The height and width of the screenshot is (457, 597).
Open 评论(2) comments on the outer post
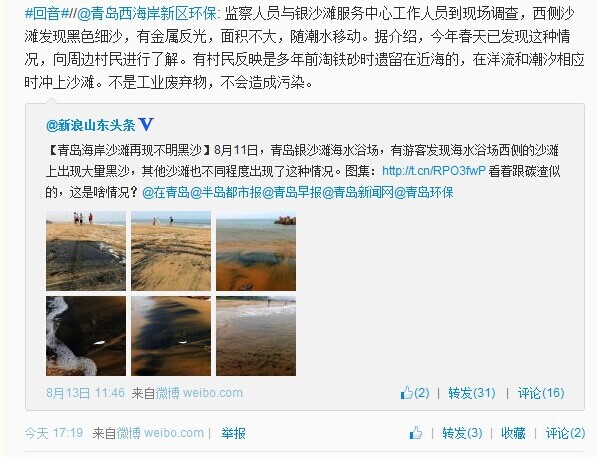pyautogui.click(x=565, y=433)
